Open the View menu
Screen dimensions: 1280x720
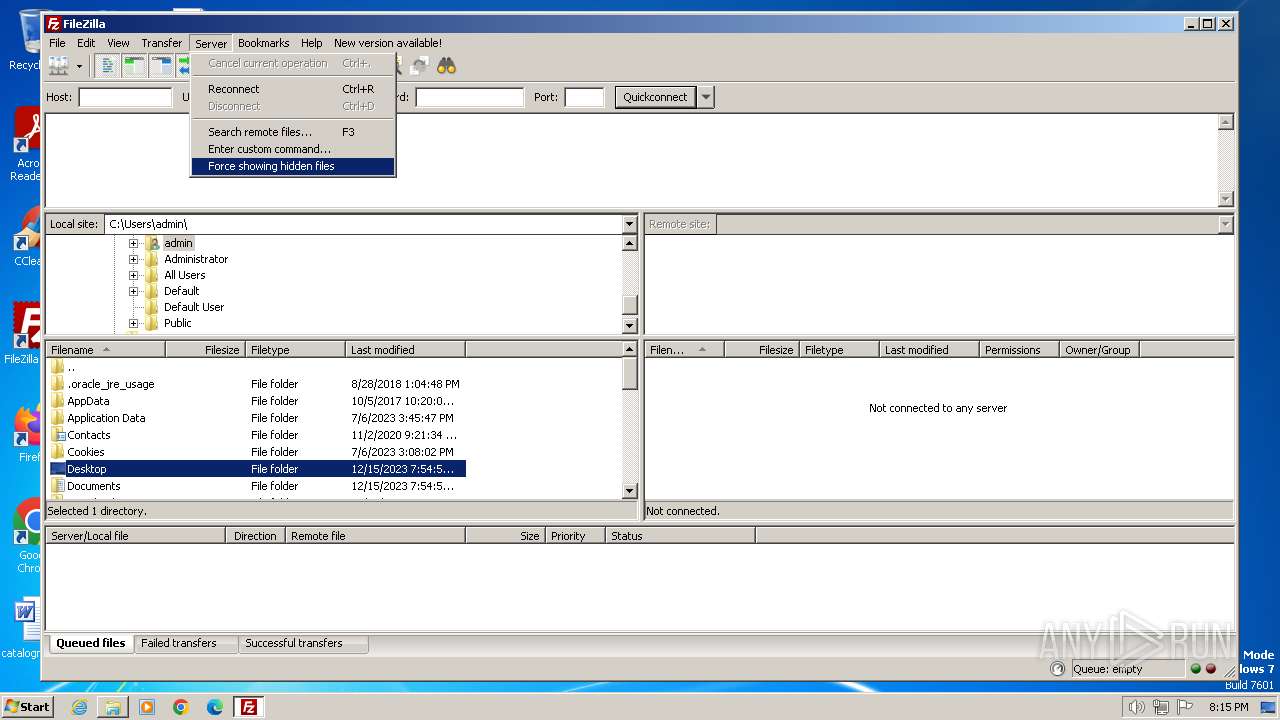[118, 43]
